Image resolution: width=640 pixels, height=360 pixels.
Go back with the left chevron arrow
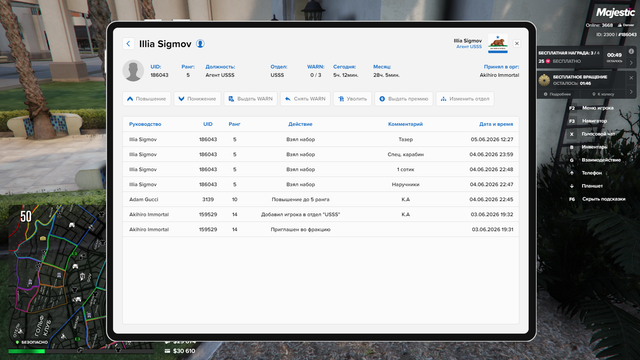128,44
